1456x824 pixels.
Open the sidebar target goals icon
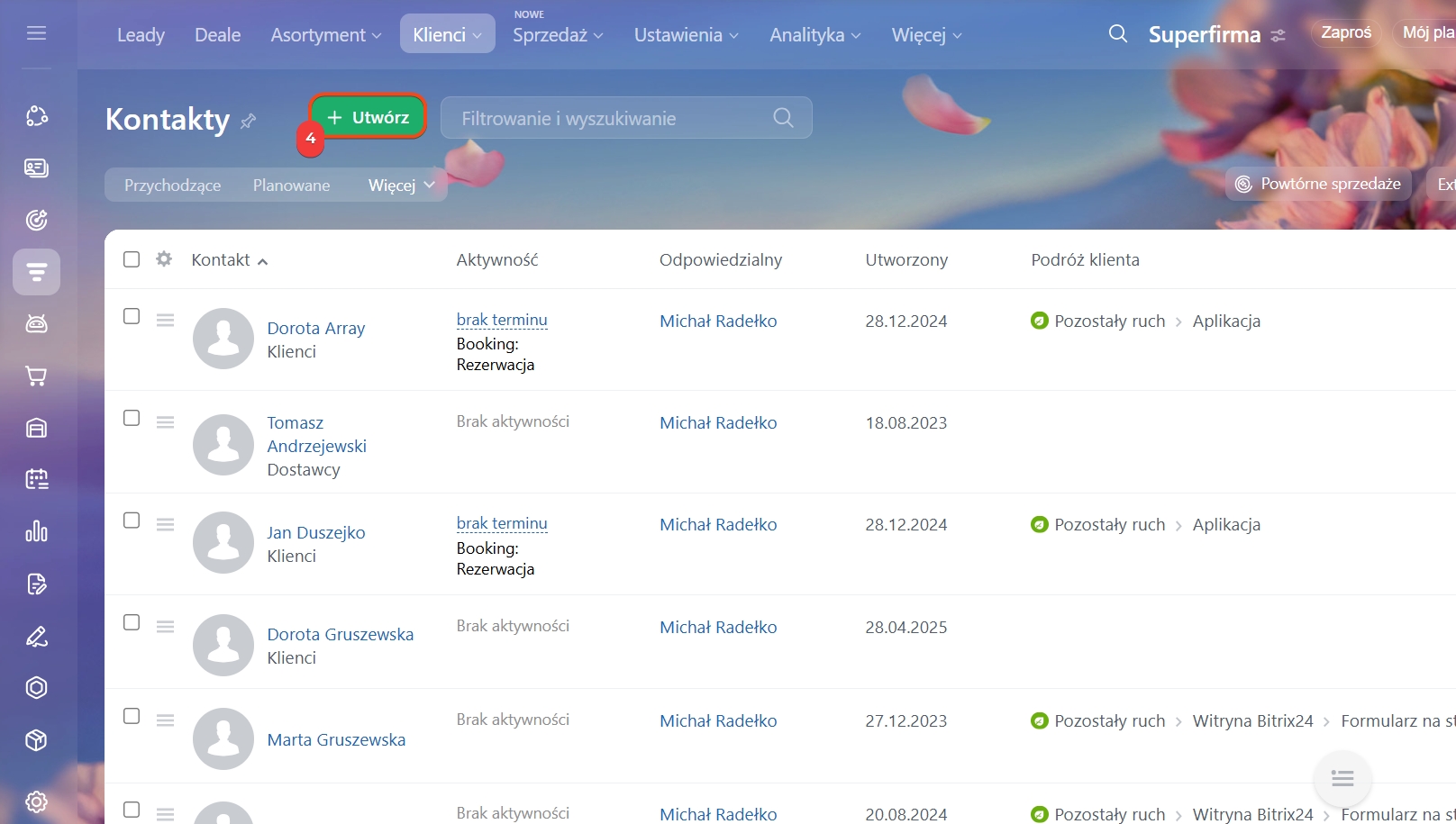point(36,220)
